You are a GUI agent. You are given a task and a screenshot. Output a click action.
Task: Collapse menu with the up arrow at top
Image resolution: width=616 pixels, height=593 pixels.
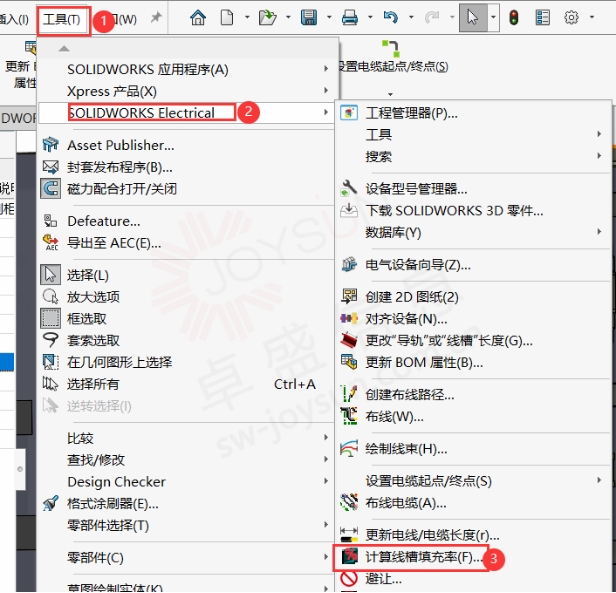(64, 48)
